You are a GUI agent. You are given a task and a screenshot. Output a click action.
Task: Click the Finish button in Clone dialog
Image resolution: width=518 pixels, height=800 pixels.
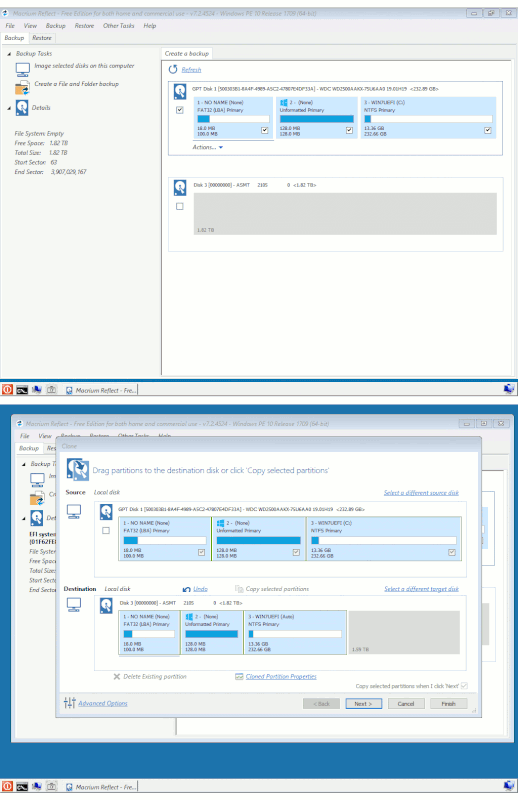(x=449, y=704)
